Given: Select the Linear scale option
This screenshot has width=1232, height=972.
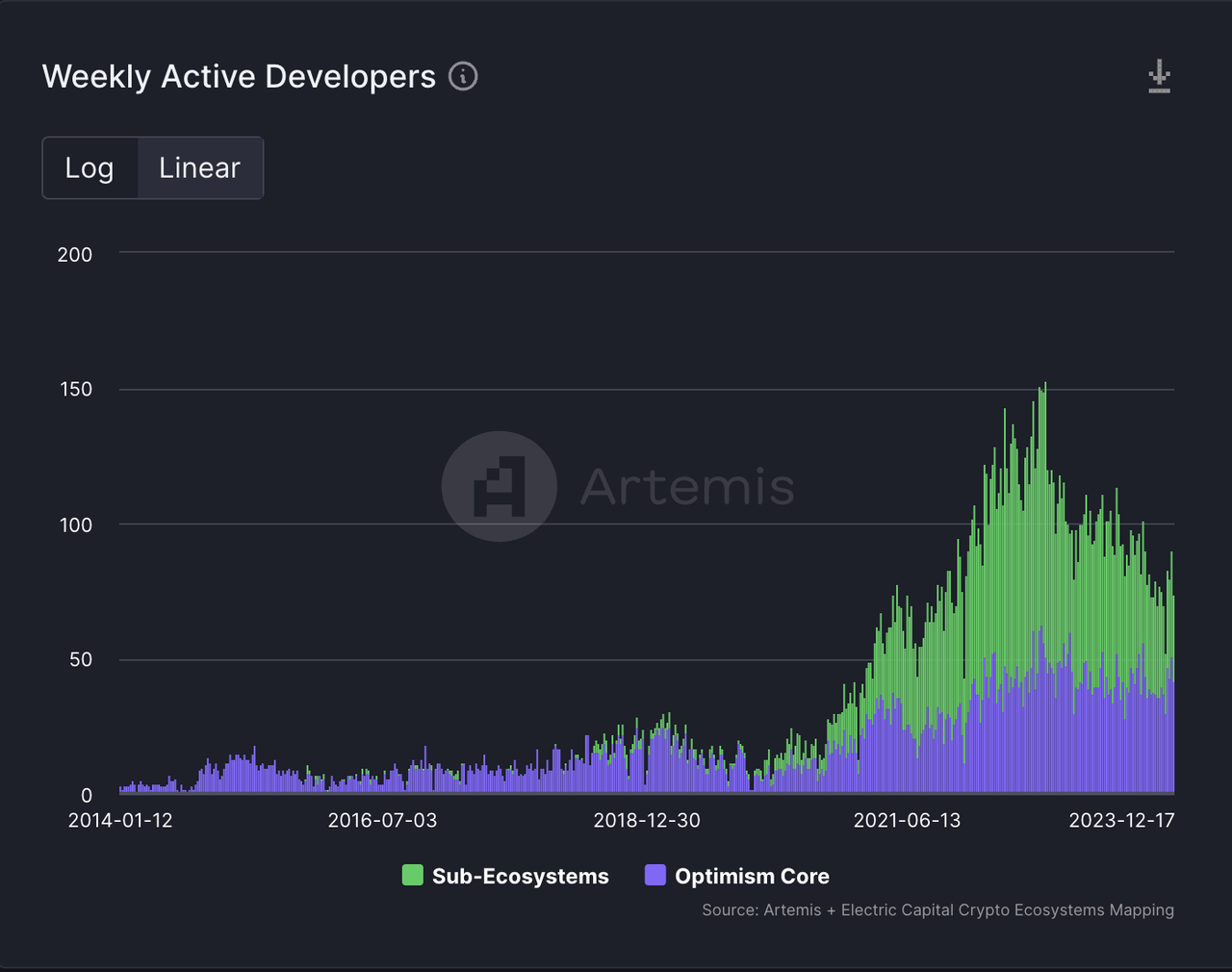Looking at the screenshot, I should coord(199,168).
